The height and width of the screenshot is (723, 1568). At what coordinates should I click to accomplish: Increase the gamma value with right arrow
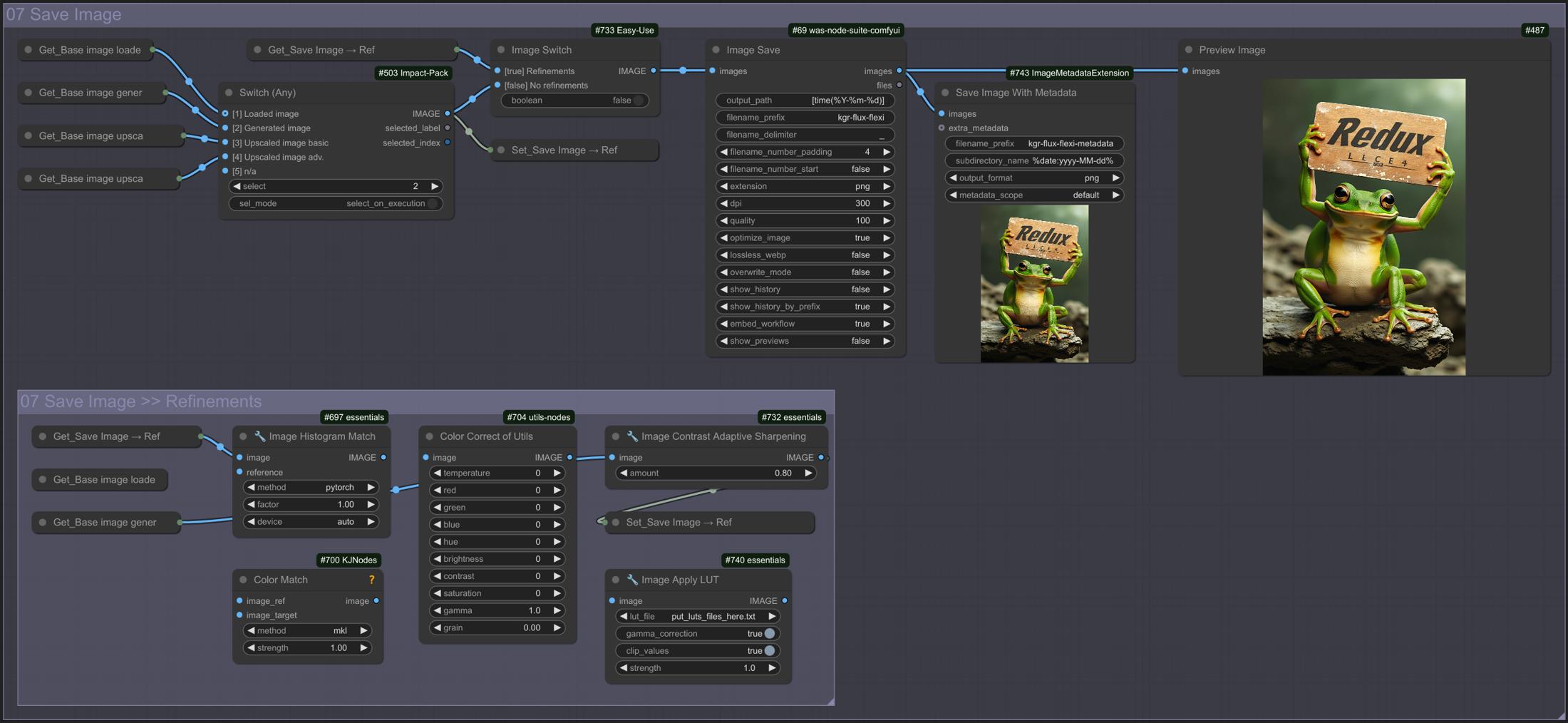pos(557,610)
